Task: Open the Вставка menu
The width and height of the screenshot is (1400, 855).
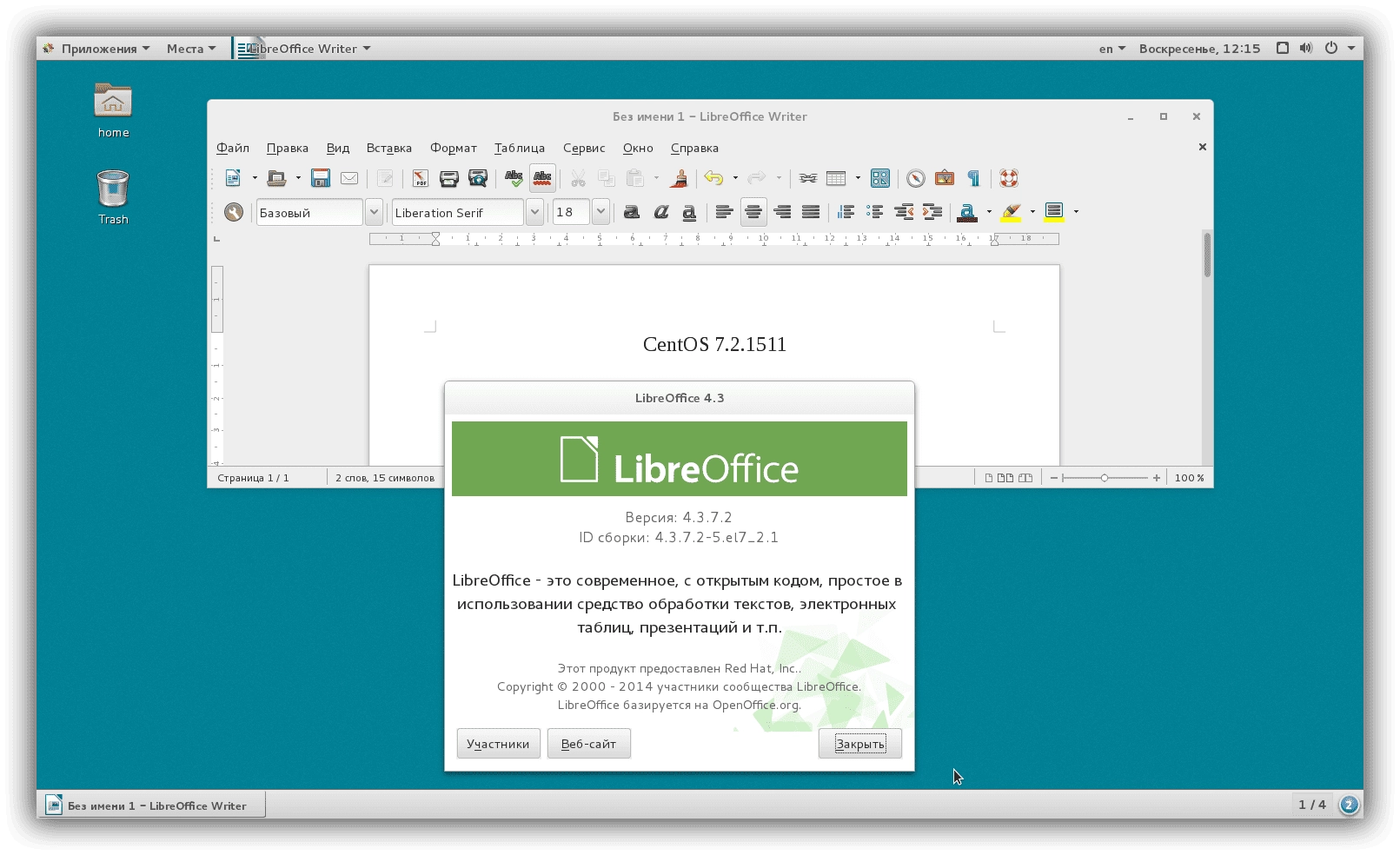Action: point(389,148)
